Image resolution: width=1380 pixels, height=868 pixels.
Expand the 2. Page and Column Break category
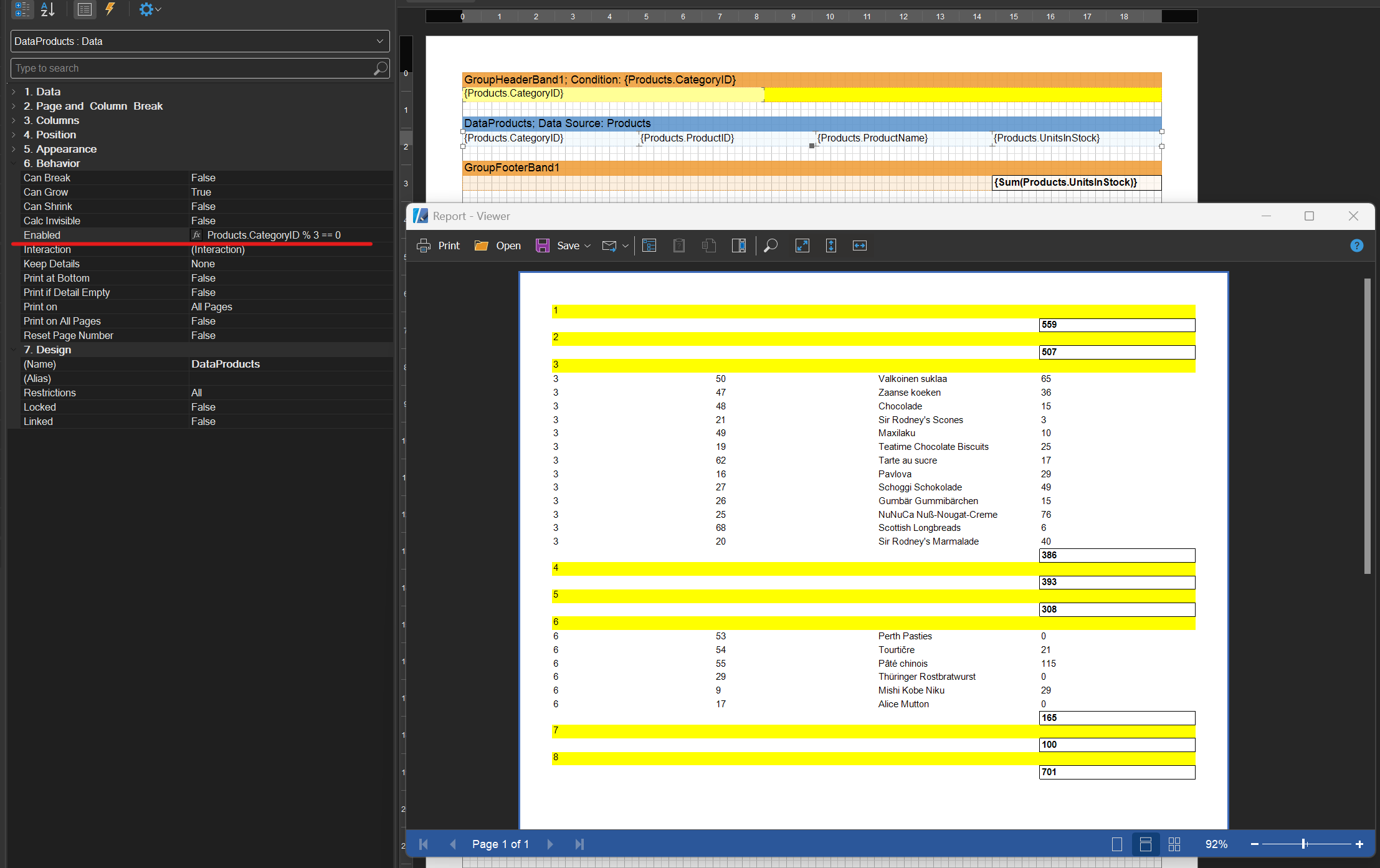(x=14, y=106)
